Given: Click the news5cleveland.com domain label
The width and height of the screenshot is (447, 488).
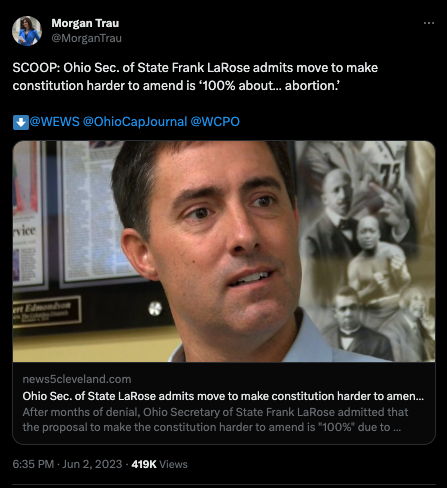Looking at the screenshot, I should click(x=77, y=379).
